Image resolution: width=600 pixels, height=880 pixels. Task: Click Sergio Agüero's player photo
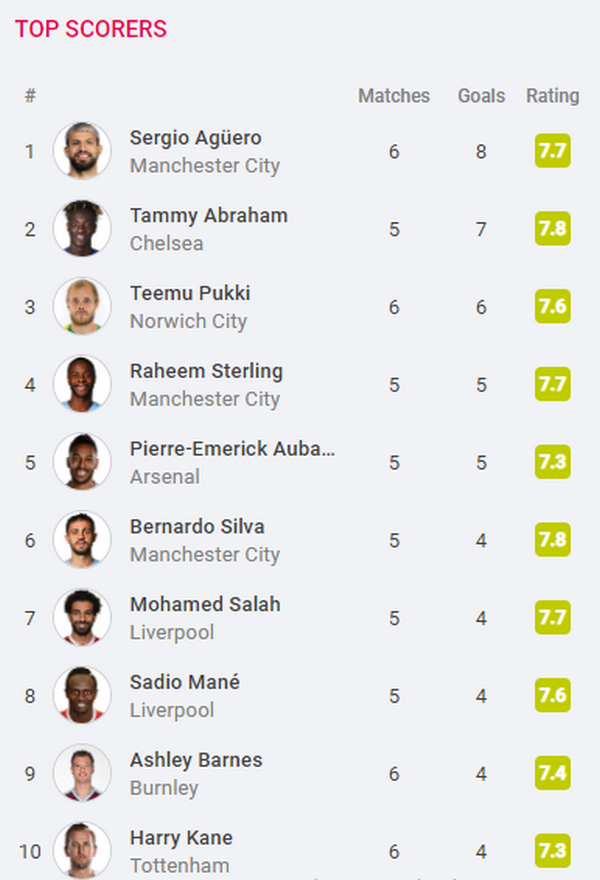pyautogui.click(x=82, y=151)
